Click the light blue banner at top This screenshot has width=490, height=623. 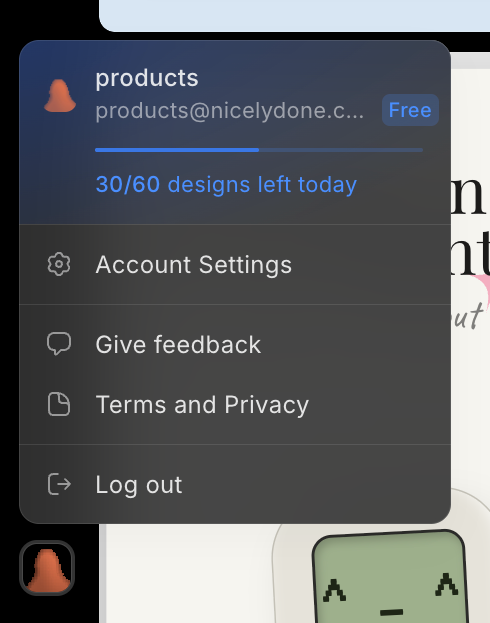pyautogui.click(x=294, y=15)
